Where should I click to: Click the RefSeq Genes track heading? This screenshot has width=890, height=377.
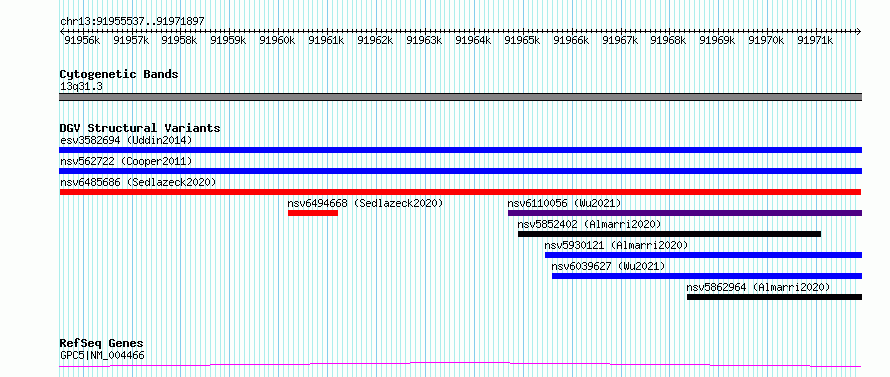click(101, 344)
